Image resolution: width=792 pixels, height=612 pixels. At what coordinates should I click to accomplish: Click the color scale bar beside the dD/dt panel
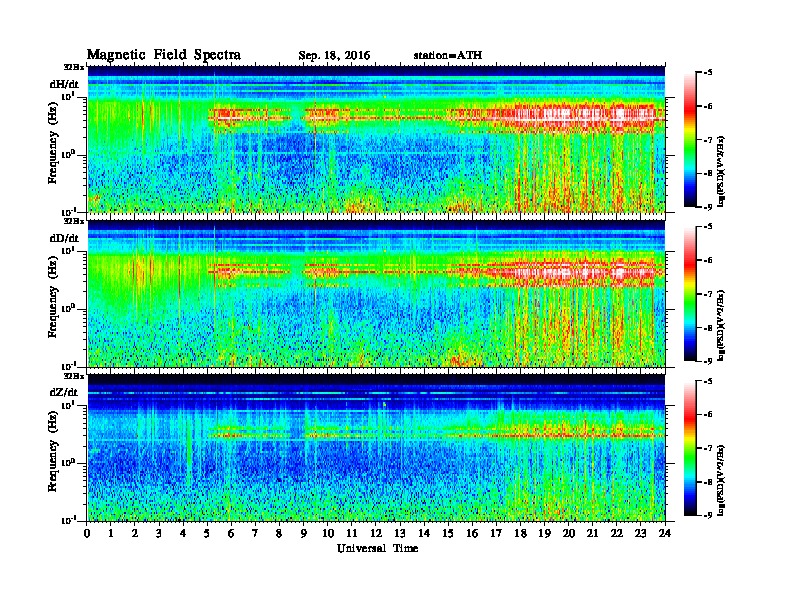click(690, 294)
